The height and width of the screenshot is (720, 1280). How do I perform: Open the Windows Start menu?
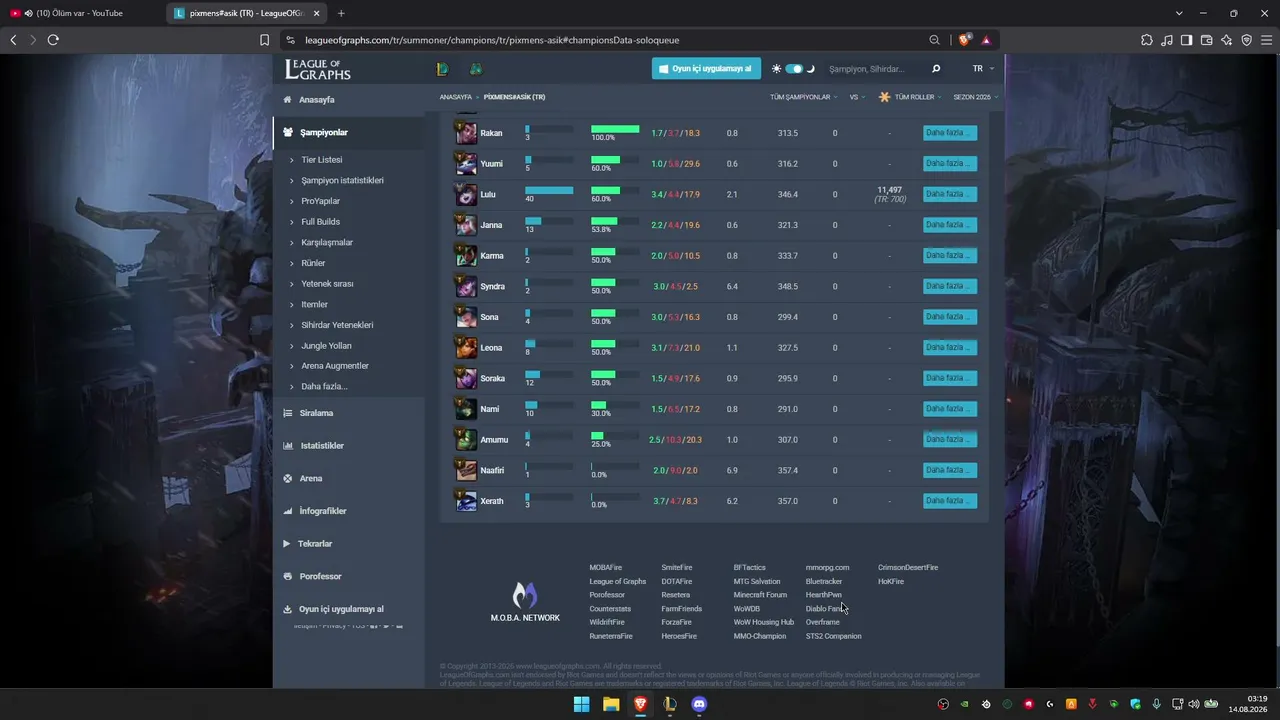point(581,704)
